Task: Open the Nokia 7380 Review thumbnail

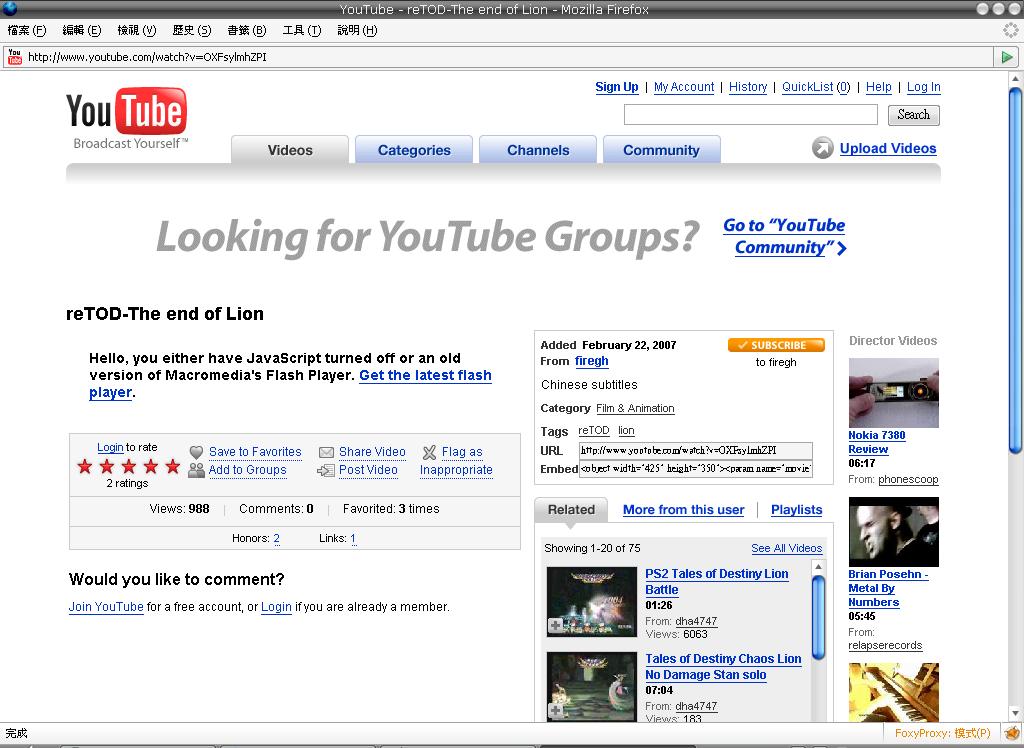Action: [893, 393]
